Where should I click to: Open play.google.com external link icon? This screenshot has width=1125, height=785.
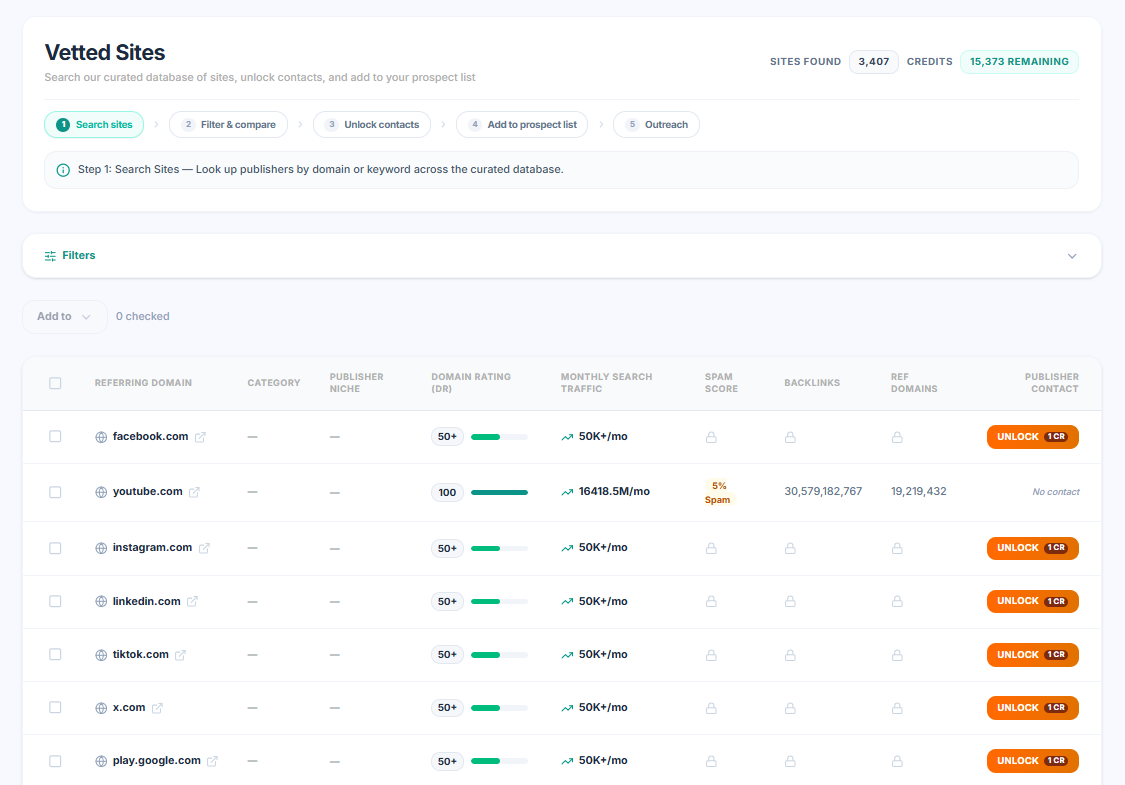click(x=212, y=761)
